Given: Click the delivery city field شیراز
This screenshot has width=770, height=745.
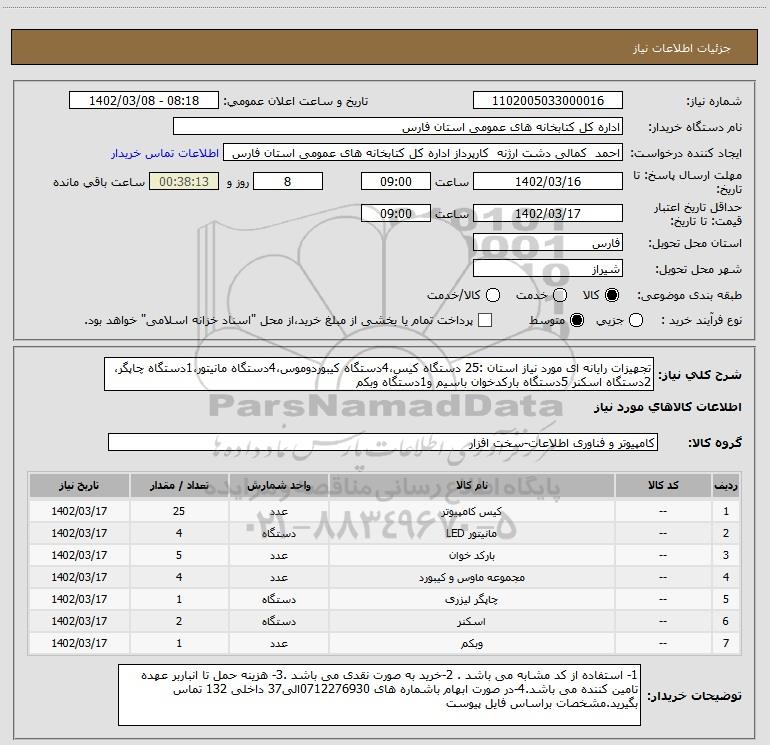Looking at the screenshot, I should (x=548, y=269).
